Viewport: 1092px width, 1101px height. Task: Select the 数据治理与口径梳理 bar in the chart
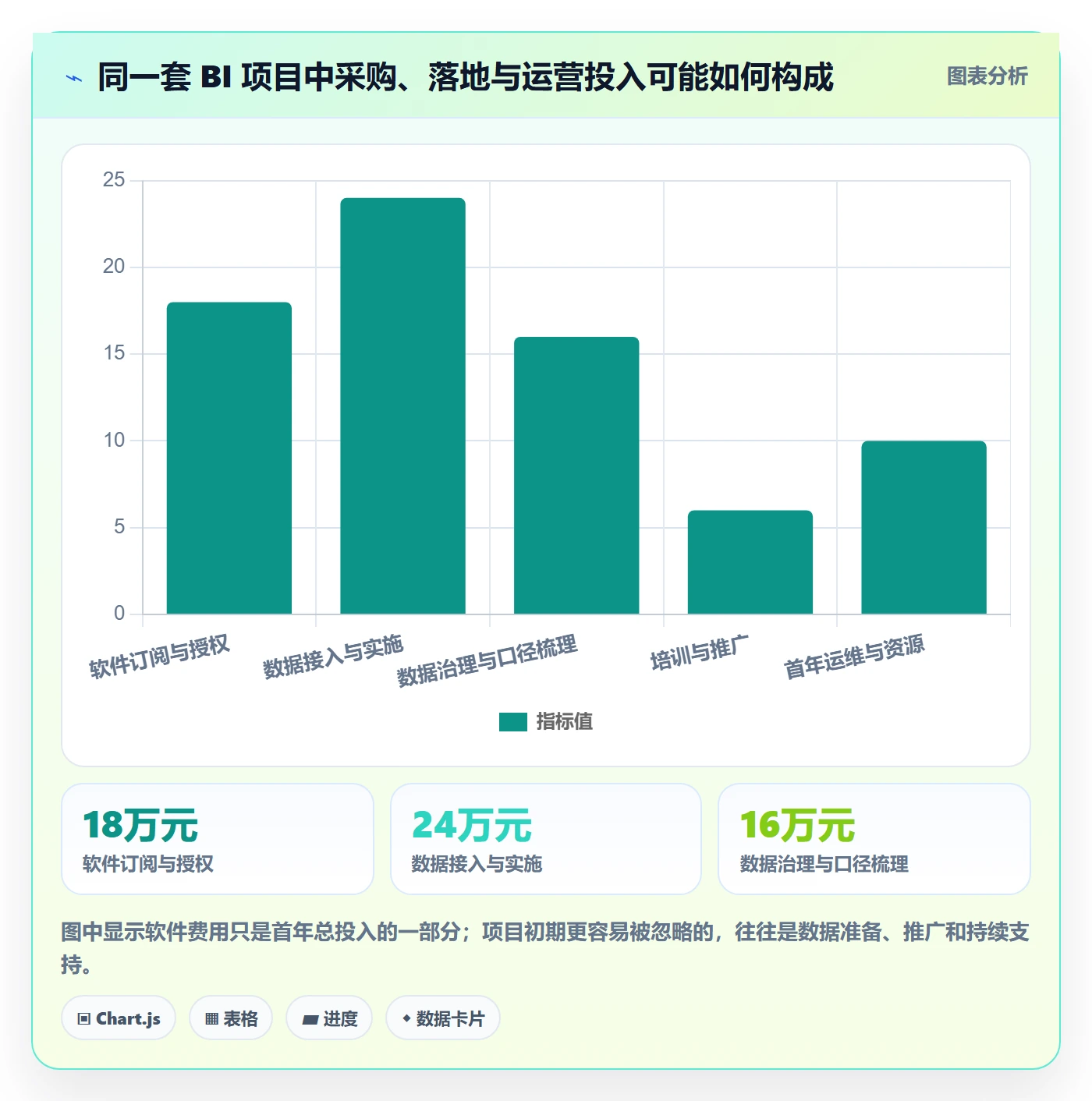(x=576, y=475)
